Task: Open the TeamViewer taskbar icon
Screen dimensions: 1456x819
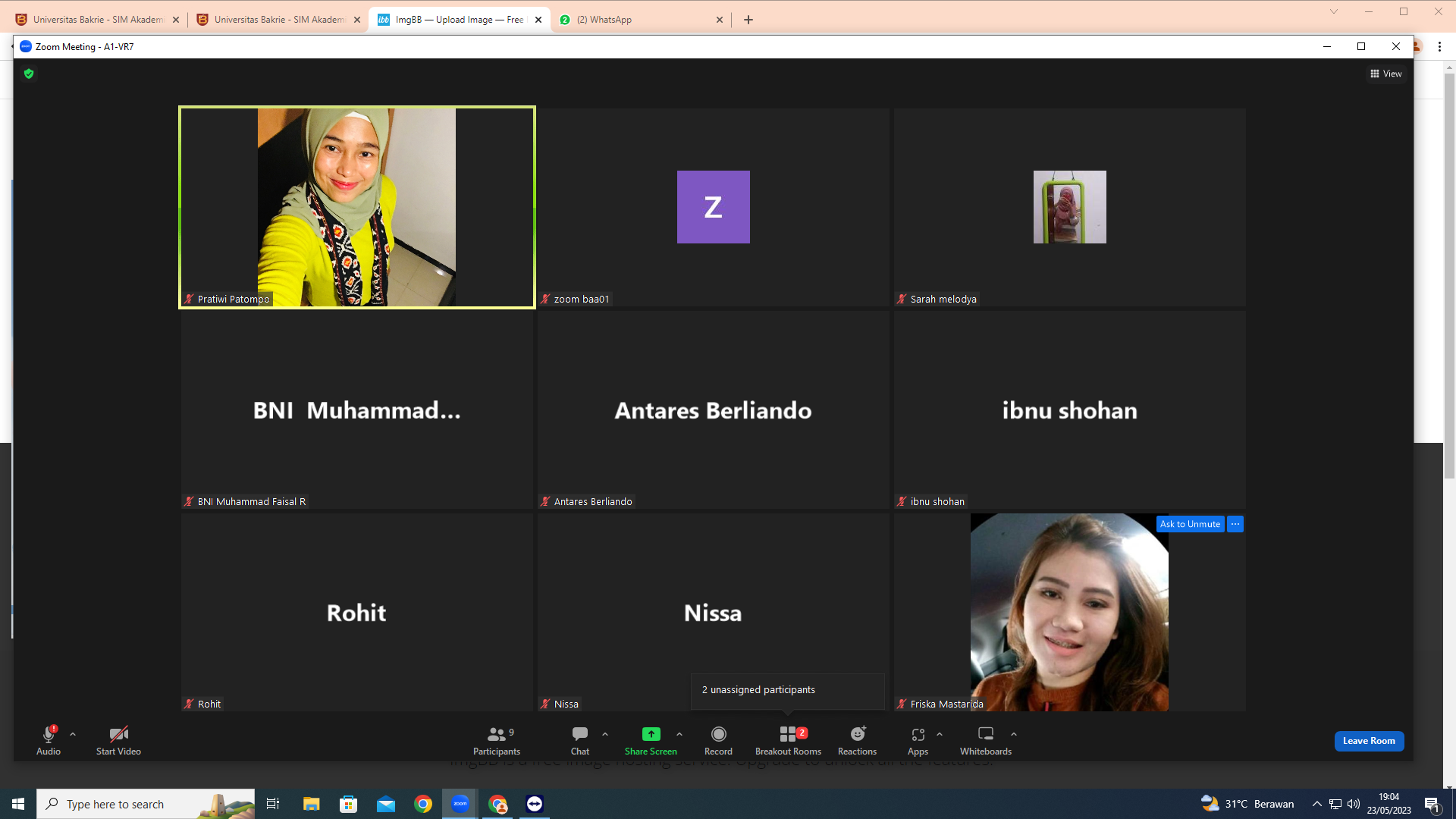Action: pos(535,804)
